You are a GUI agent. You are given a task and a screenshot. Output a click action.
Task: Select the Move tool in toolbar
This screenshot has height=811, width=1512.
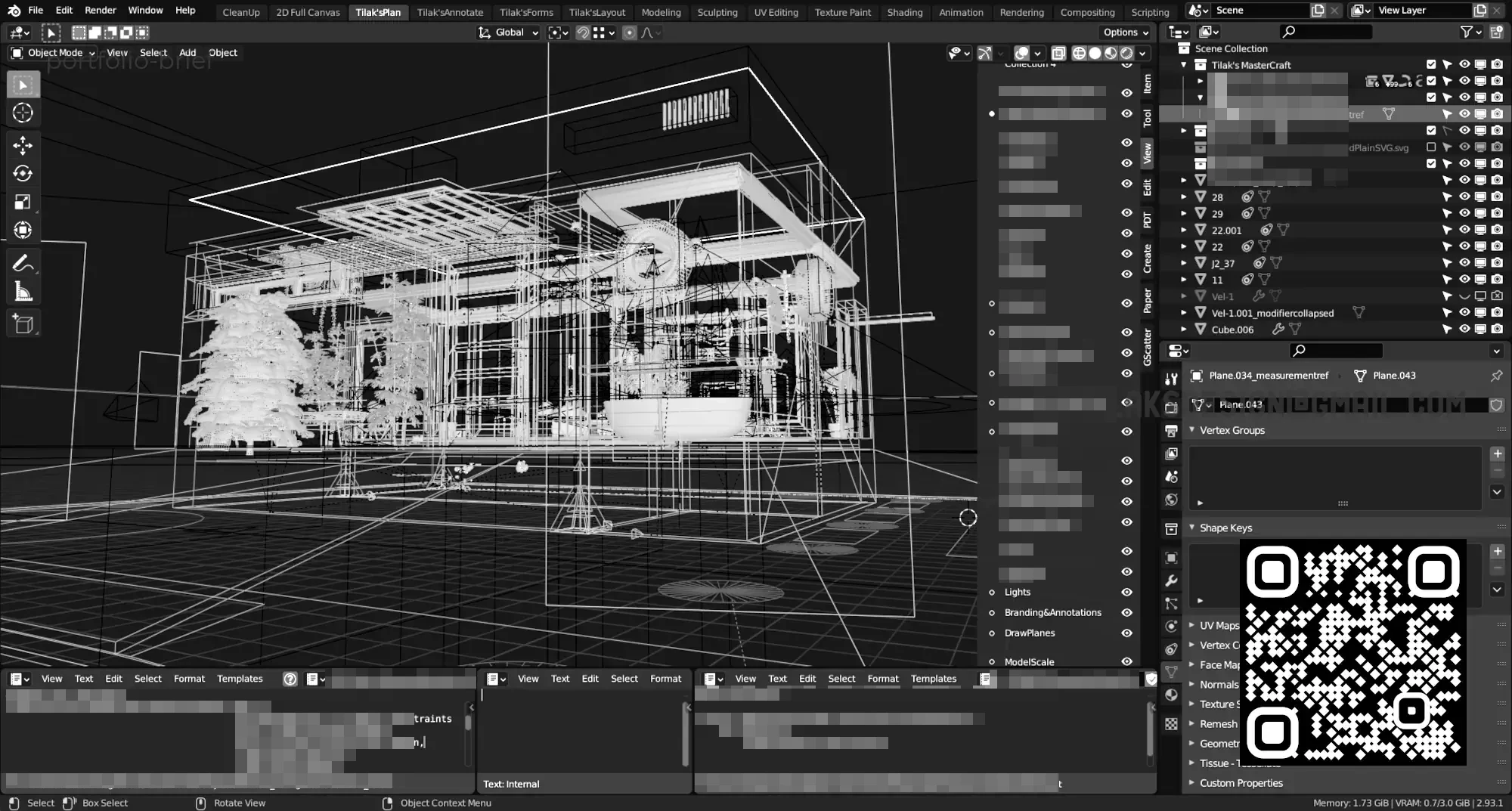(23, 145)
